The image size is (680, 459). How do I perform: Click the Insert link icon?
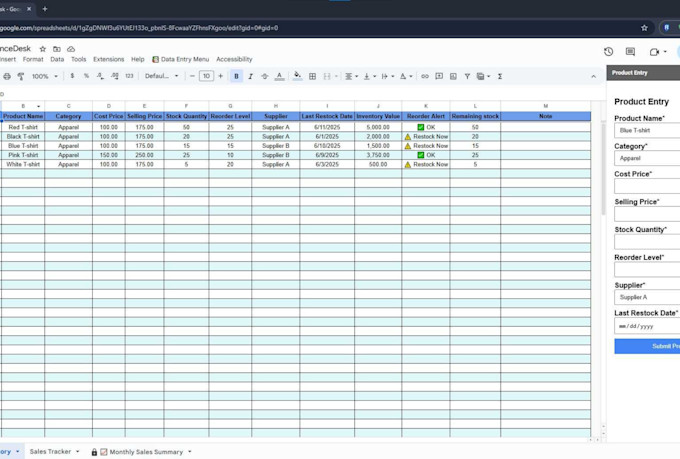(x=425, y=76)
